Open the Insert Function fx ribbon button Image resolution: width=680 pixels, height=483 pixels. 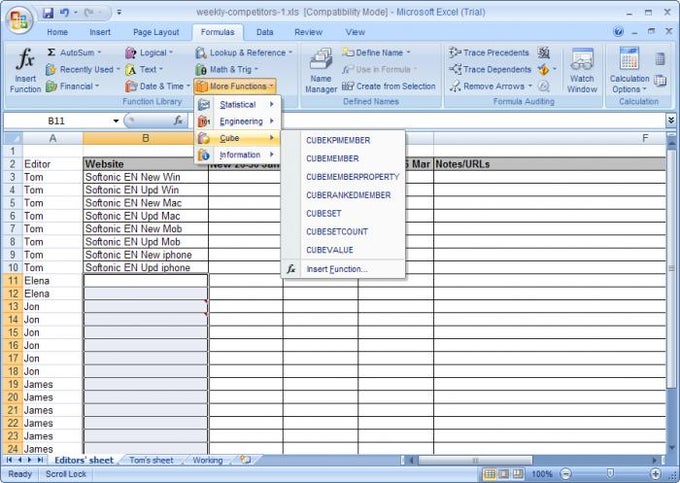[x=25, y=70]
